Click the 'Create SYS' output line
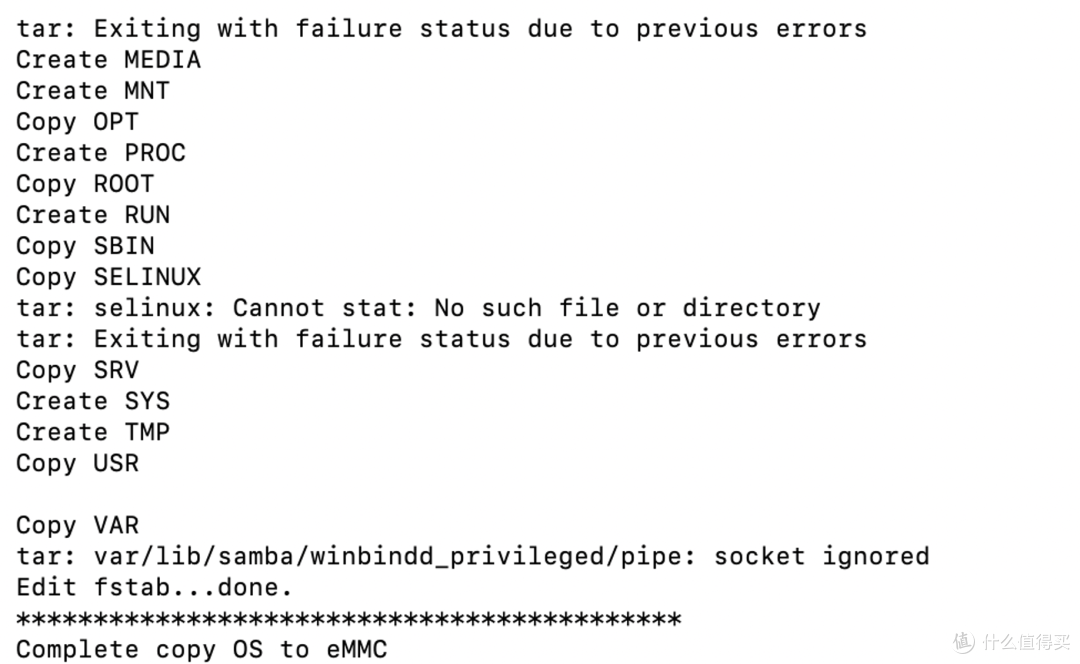Screen dimensions: 1080x664 tap(93, 401)
